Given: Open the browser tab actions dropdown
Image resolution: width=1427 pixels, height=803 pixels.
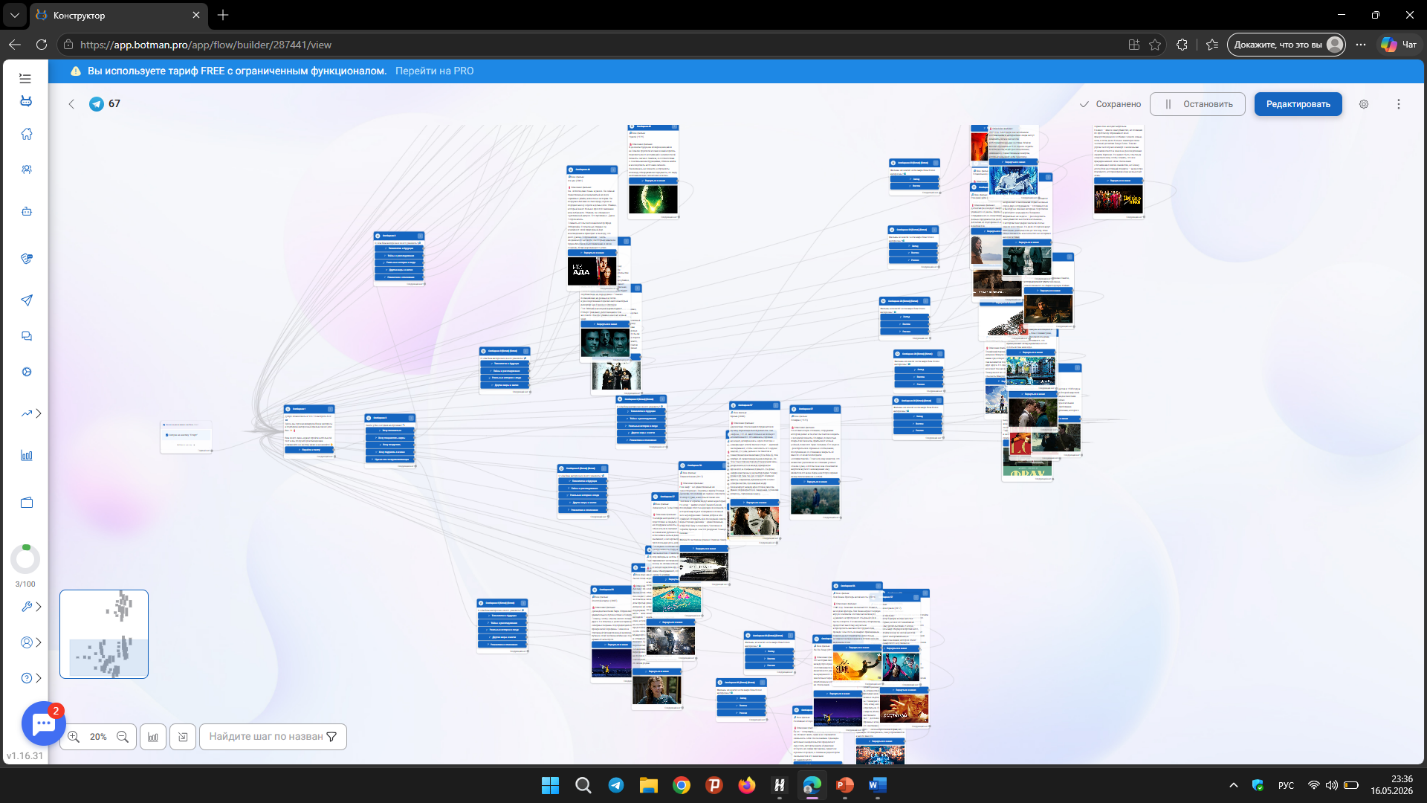Looking at the screenshot, I should pyautogui.click(x=14, y=15).
